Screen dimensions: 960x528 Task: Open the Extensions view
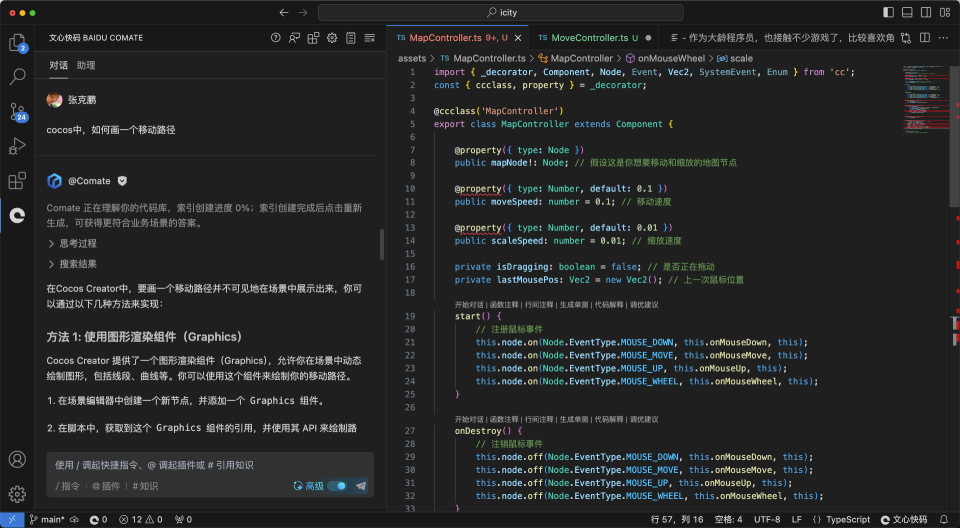17,181
